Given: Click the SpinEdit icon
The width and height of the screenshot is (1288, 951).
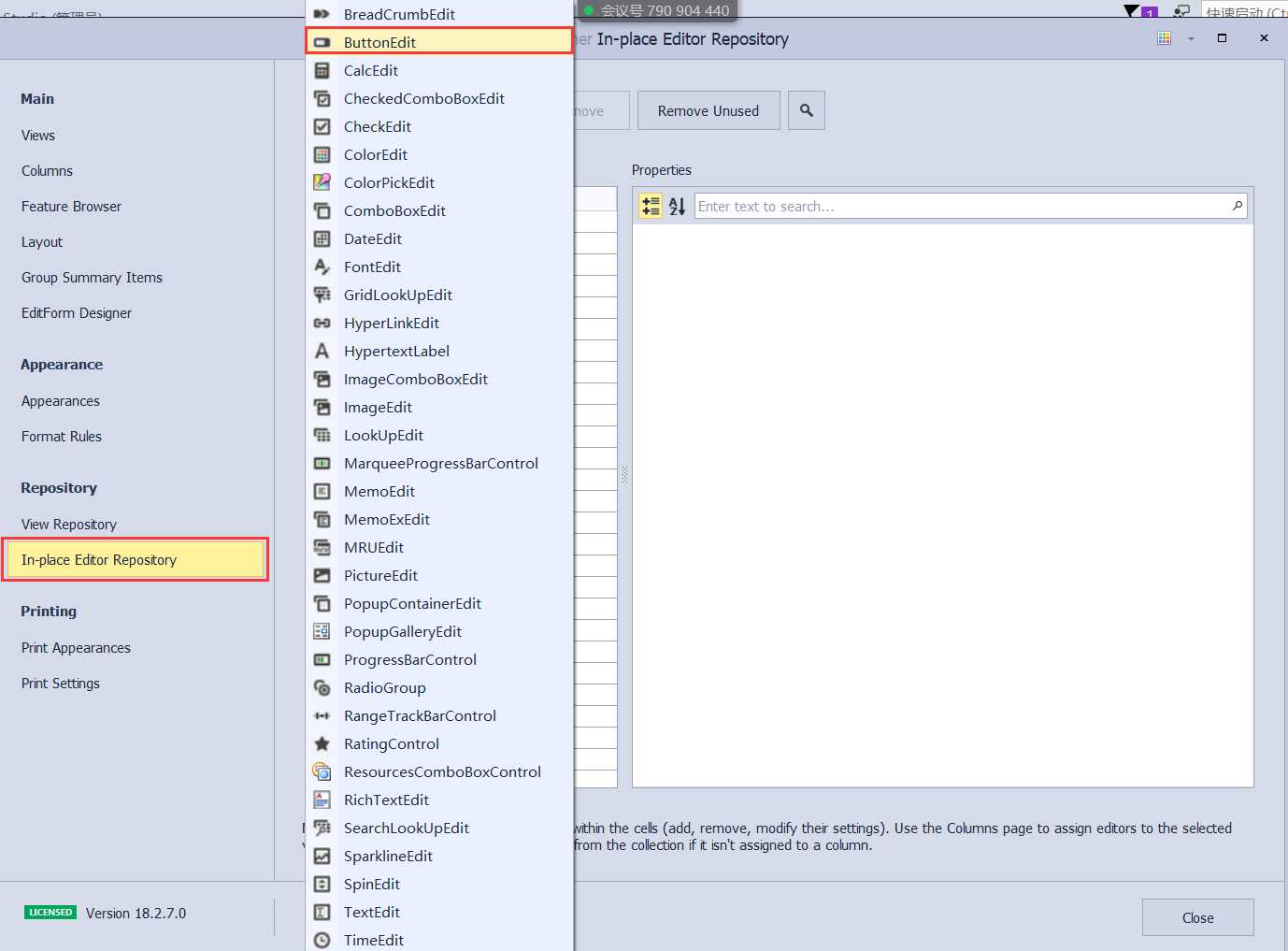Looking at the screenshot, I should pos(322,884).
